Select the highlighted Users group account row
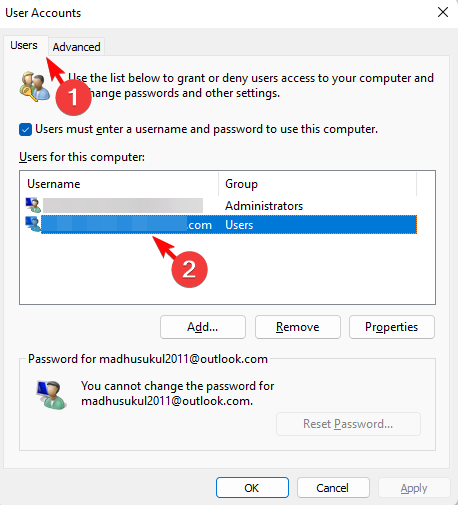Viewport: 458px width, 505px height. click(x=221, y=225)
